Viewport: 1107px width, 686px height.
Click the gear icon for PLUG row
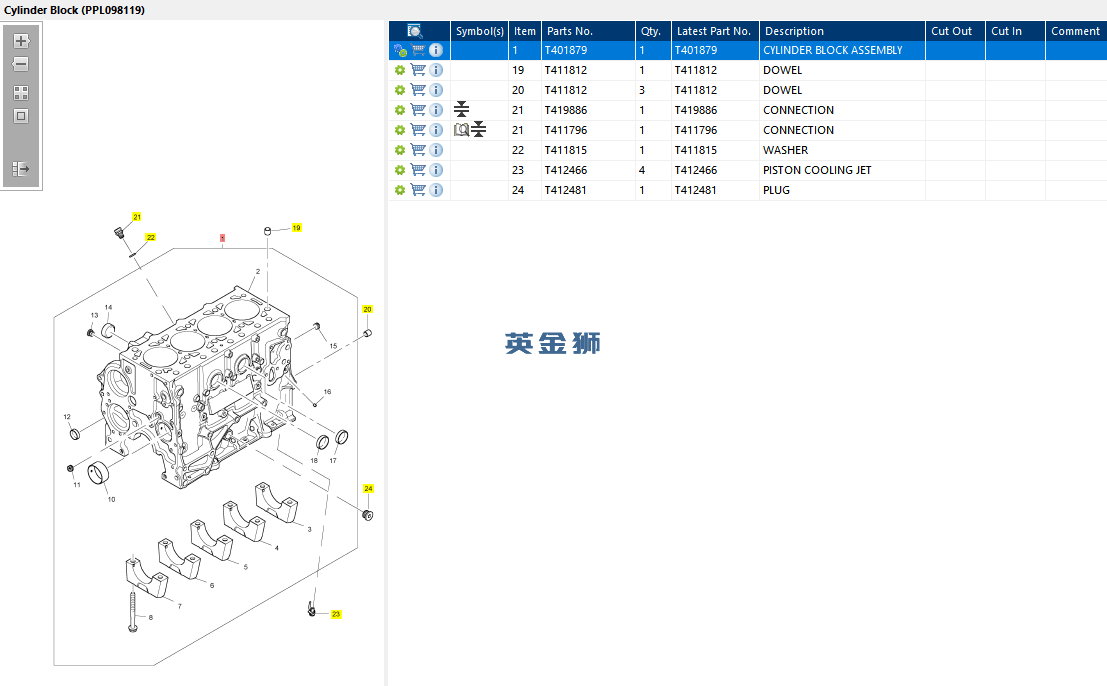pos(400,190)
